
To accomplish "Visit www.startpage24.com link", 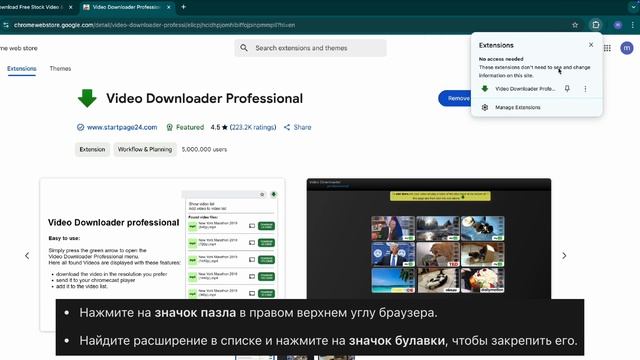I will click(122, 127).
